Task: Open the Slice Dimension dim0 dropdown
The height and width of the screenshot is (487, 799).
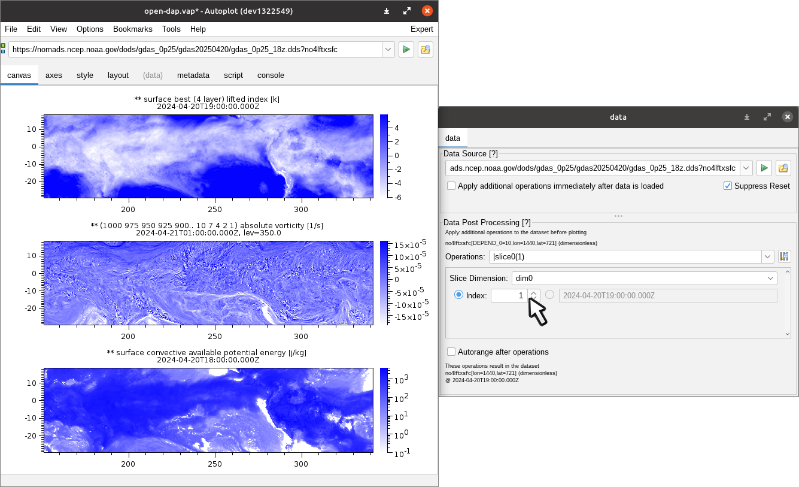Action: click(x=770, y=277)
